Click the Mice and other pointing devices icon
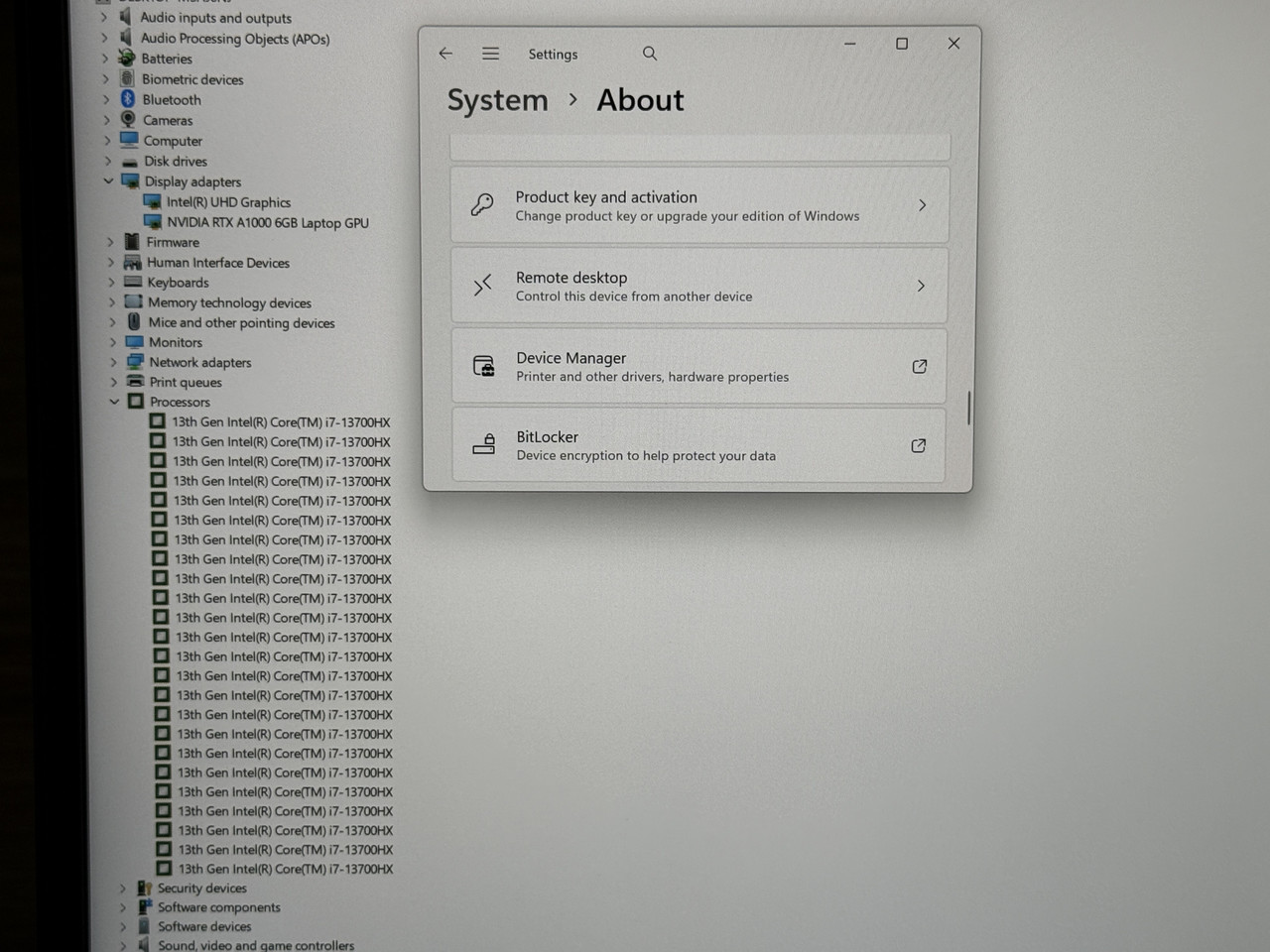Viewport: 1270px width, 952px height. (x=134, y=322)
